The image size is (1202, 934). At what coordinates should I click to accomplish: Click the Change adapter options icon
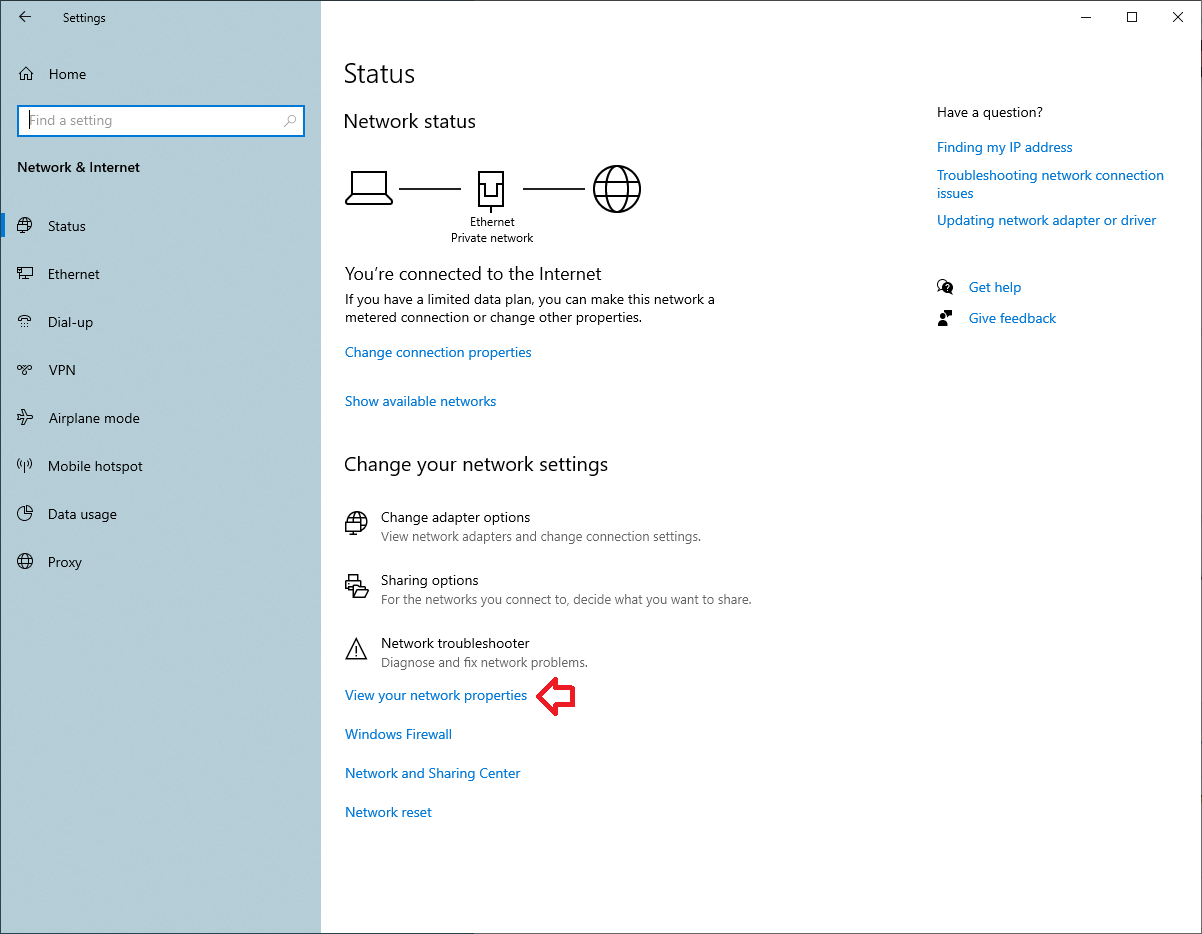356,524
